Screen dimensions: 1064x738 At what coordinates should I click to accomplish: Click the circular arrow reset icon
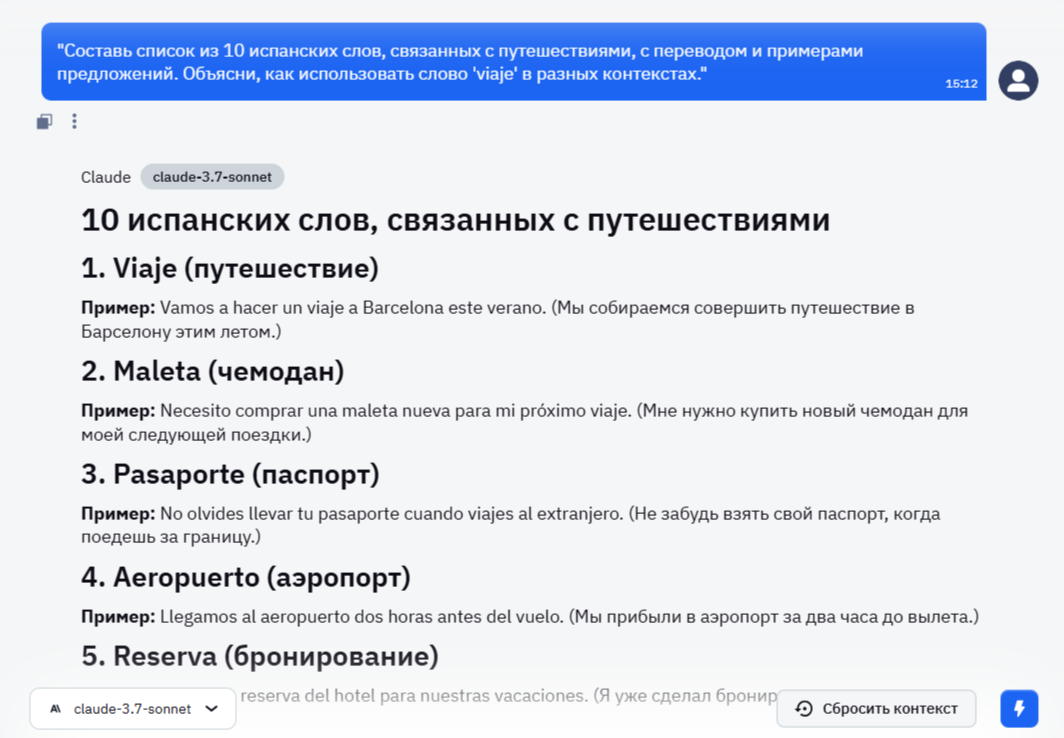pyautogui.click(x=804, y=709)
